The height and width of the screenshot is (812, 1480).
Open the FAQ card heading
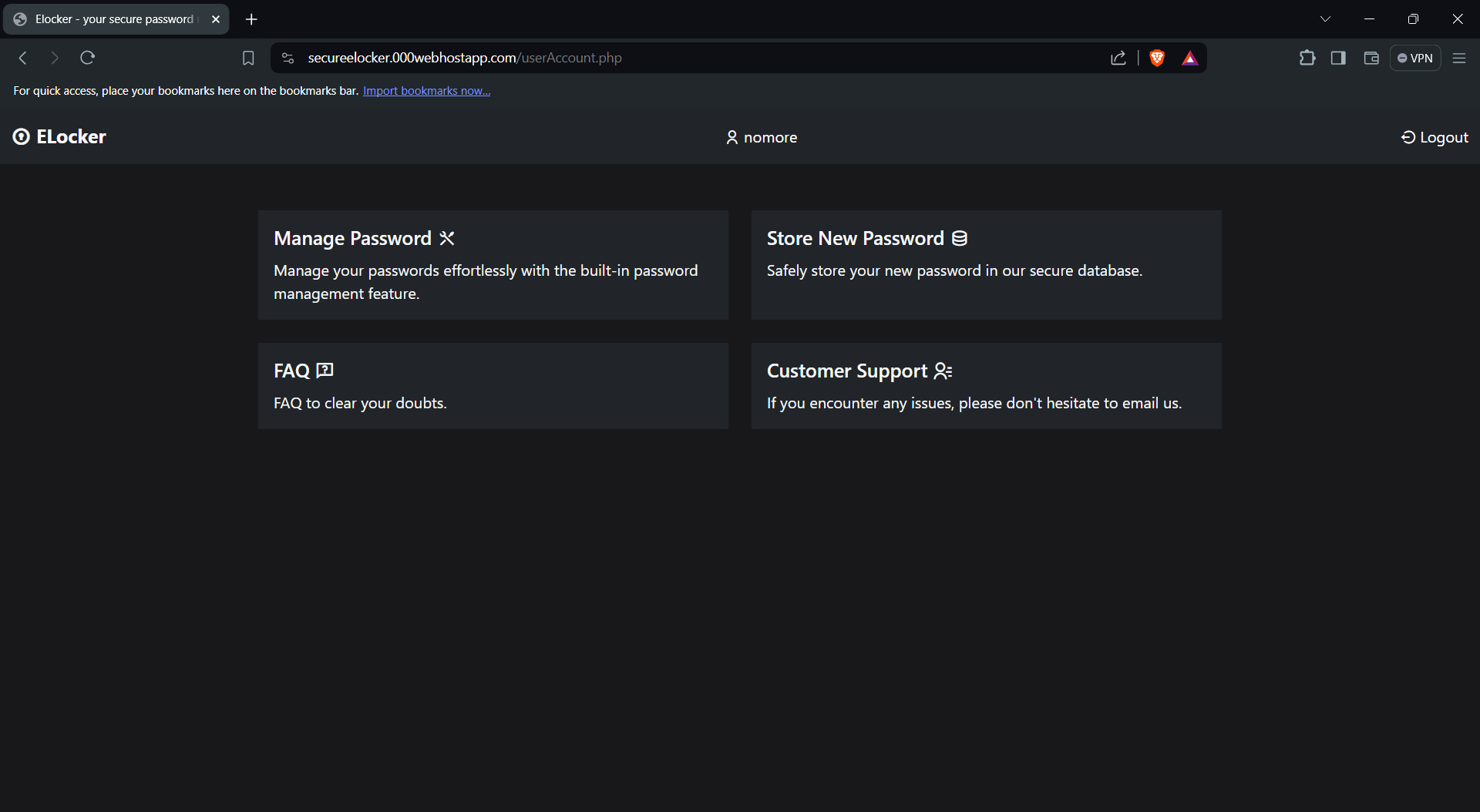291,371
